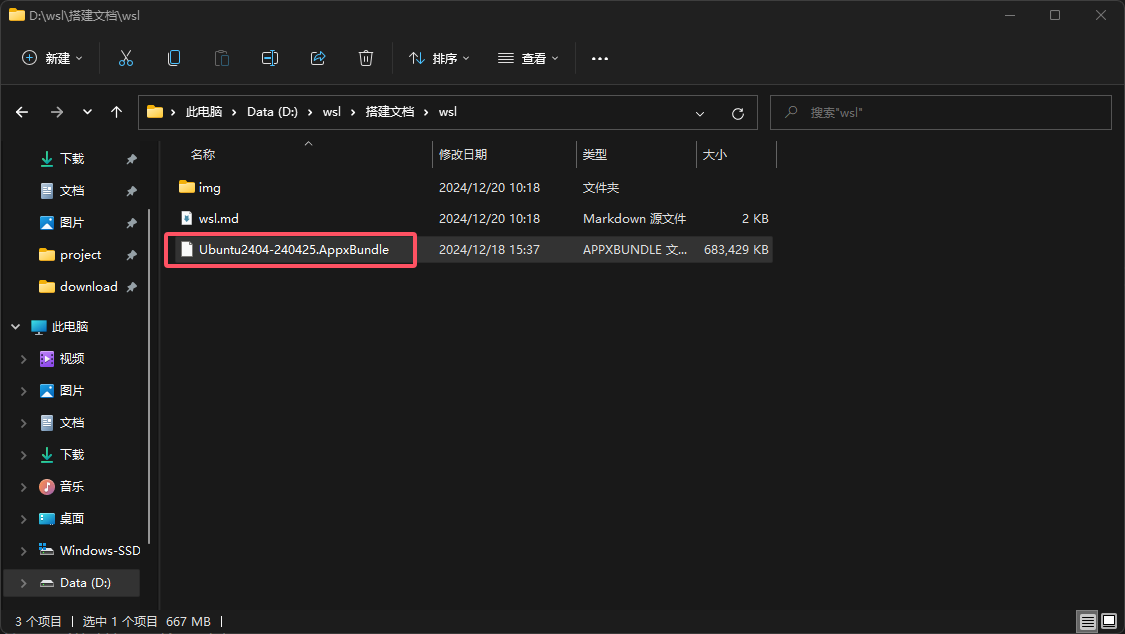Screen dimensions: 1125x634
Task: Open the 排序 sort dropdown
Action: pyautogui.click(x=439, y=58)
